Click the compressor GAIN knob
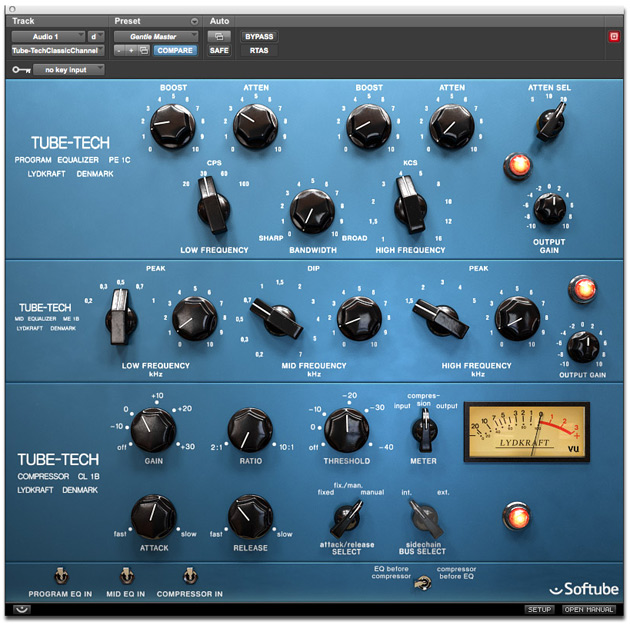Image resolution: width=630 pixels, height=625 pixels. point(153,430)
